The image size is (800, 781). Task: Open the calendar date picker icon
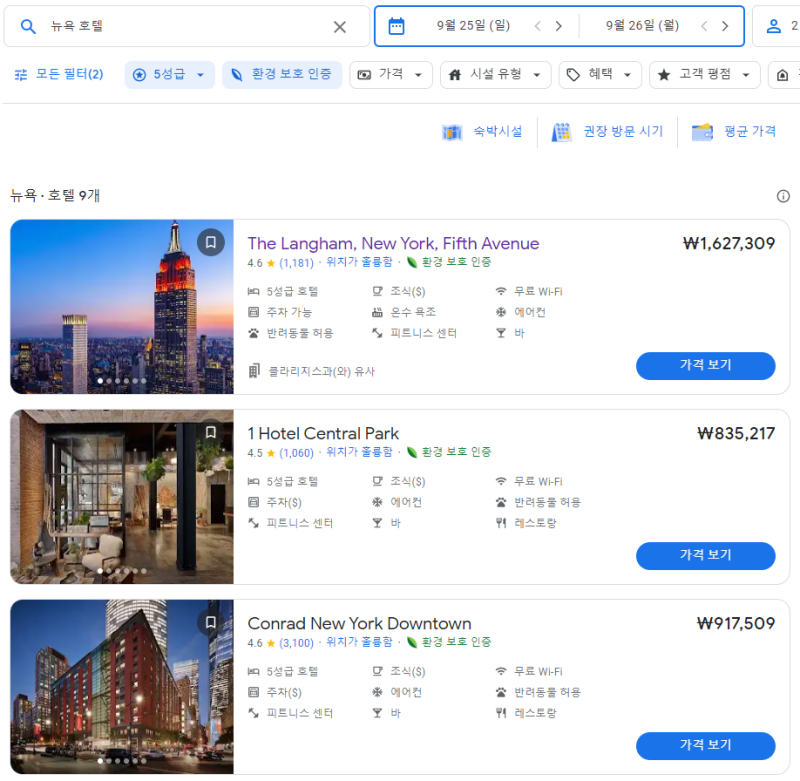click(396, 26)
